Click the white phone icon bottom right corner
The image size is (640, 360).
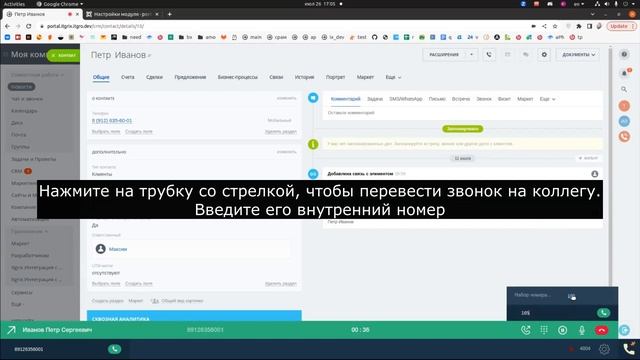[629, 349]
